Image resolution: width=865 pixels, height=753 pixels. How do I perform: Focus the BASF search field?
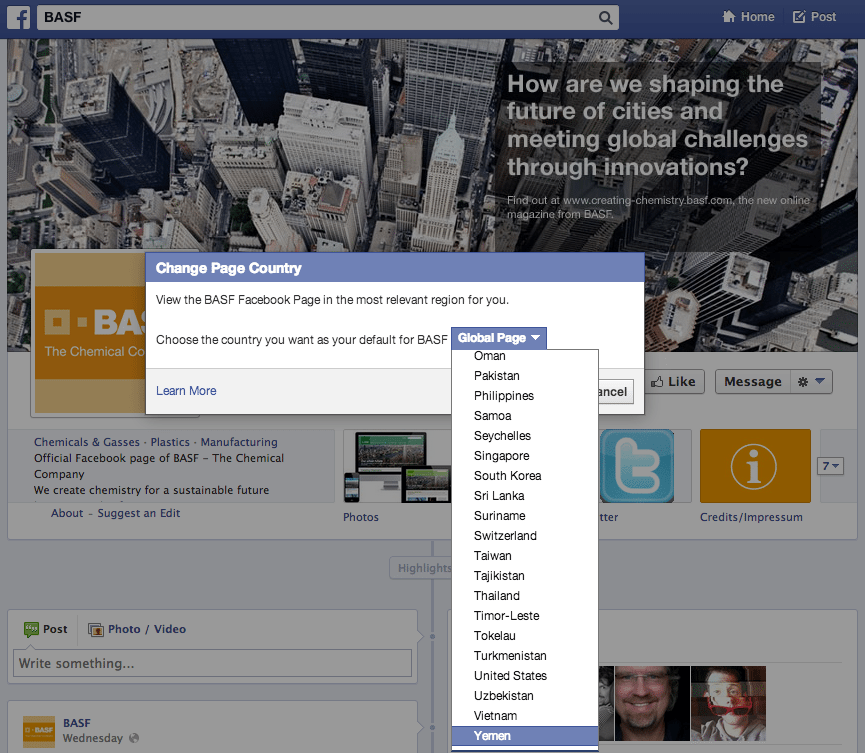tap(328, 18)
